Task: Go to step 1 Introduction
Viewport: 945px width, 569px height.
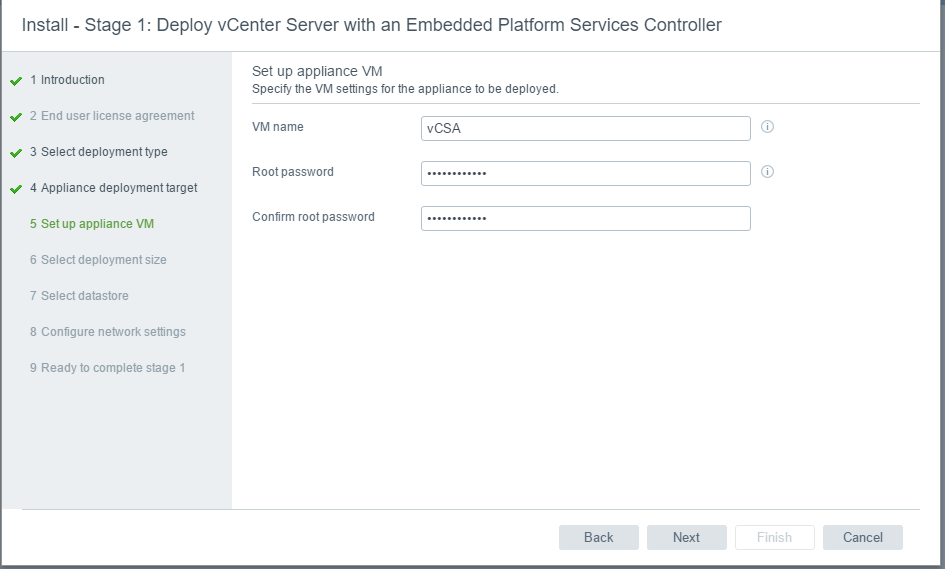Action: tap(67, 80)
